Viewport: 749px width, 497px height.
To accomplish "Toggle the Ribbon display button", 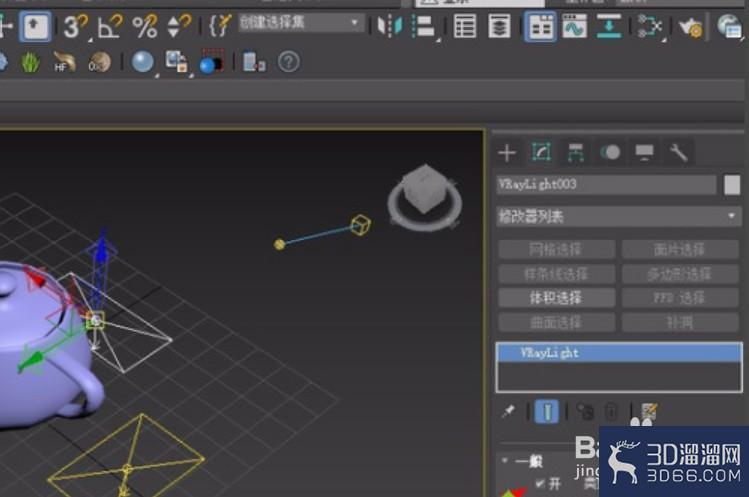I will coord(540,27).
